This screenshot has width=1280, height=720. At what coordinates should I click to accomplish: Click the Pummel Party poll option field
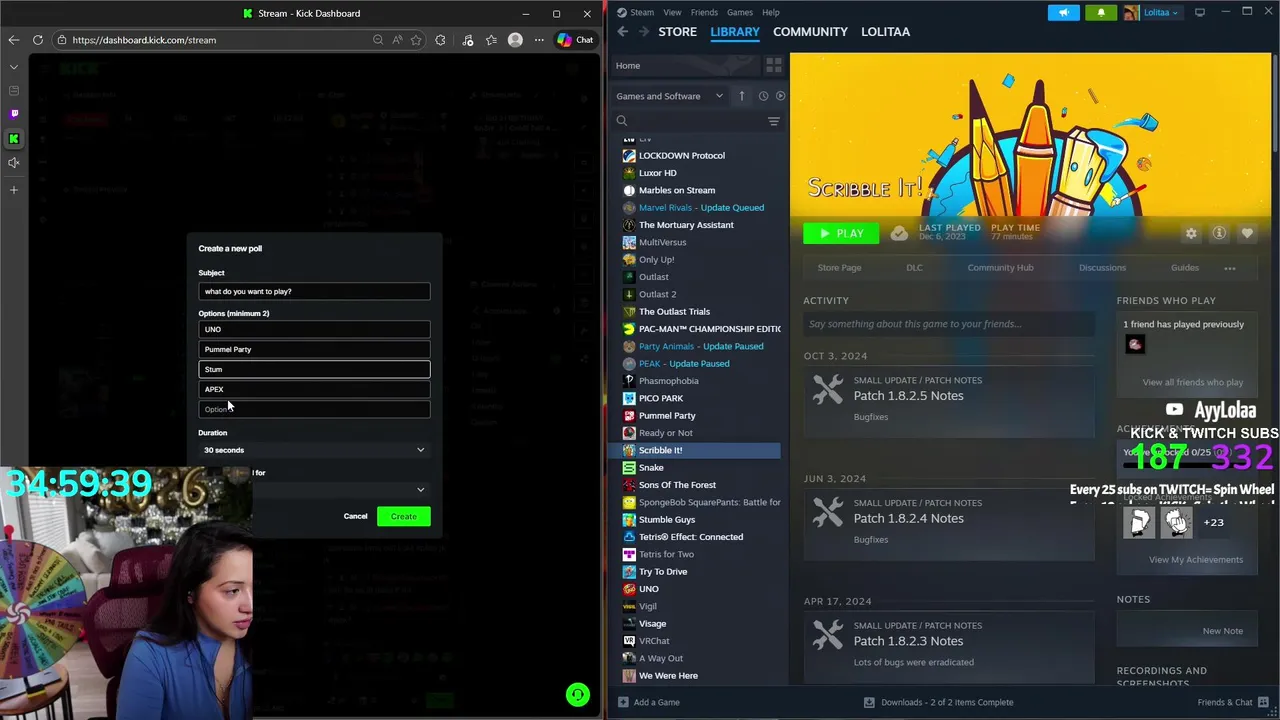[314, 349]
